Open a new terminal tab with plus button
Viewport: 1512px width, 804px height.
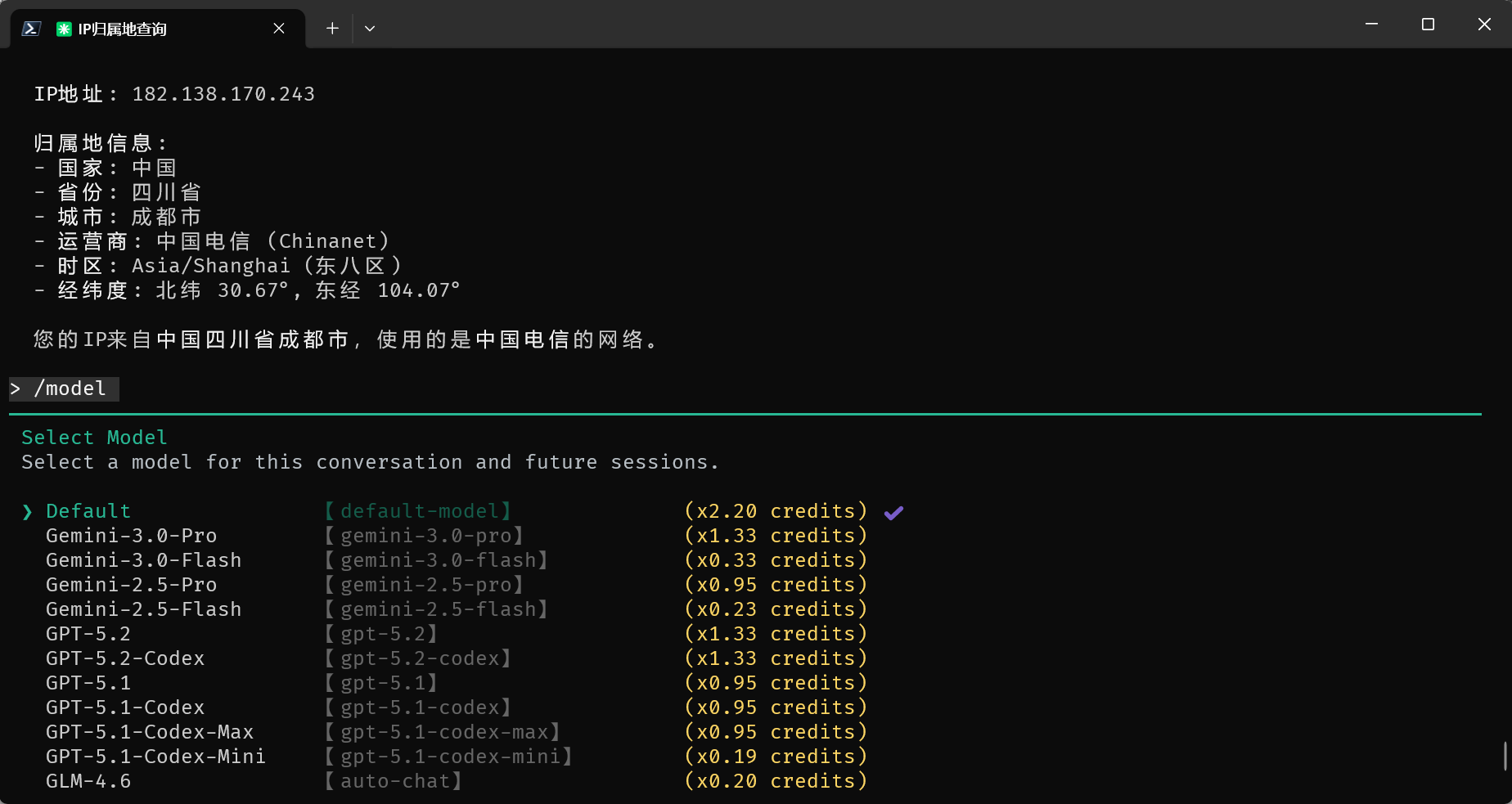pos(332,29)
